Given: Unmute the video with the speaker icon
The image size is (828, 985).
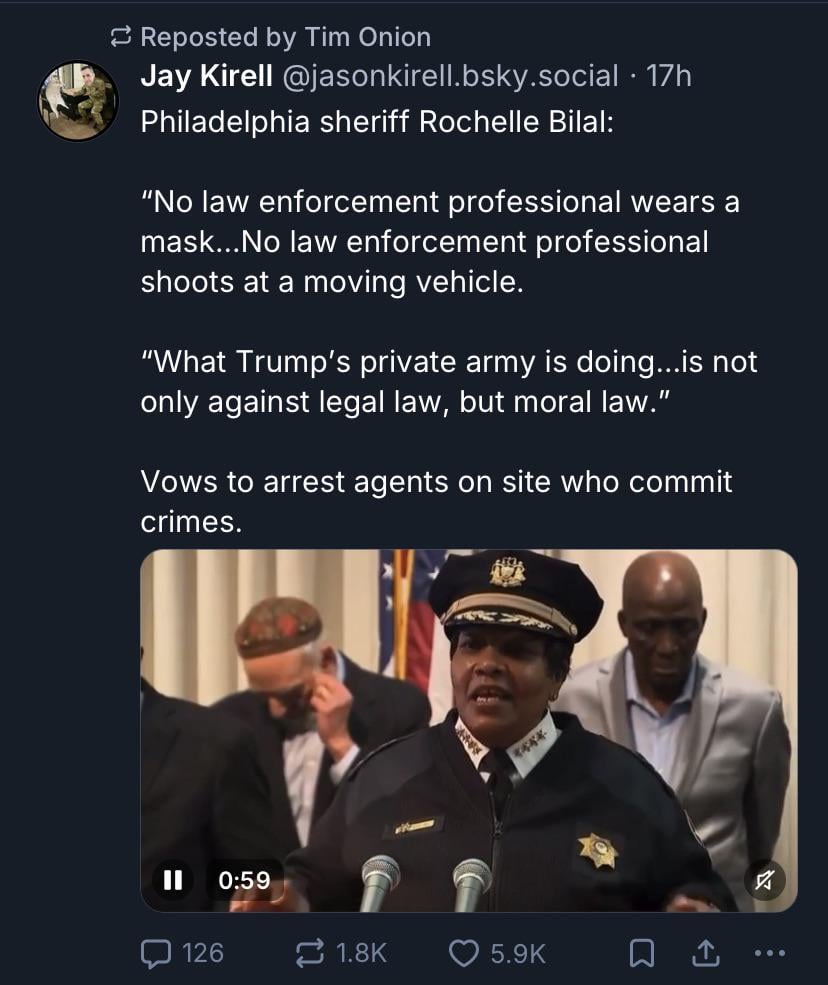Looking at the screenshot, I should 765,880.
